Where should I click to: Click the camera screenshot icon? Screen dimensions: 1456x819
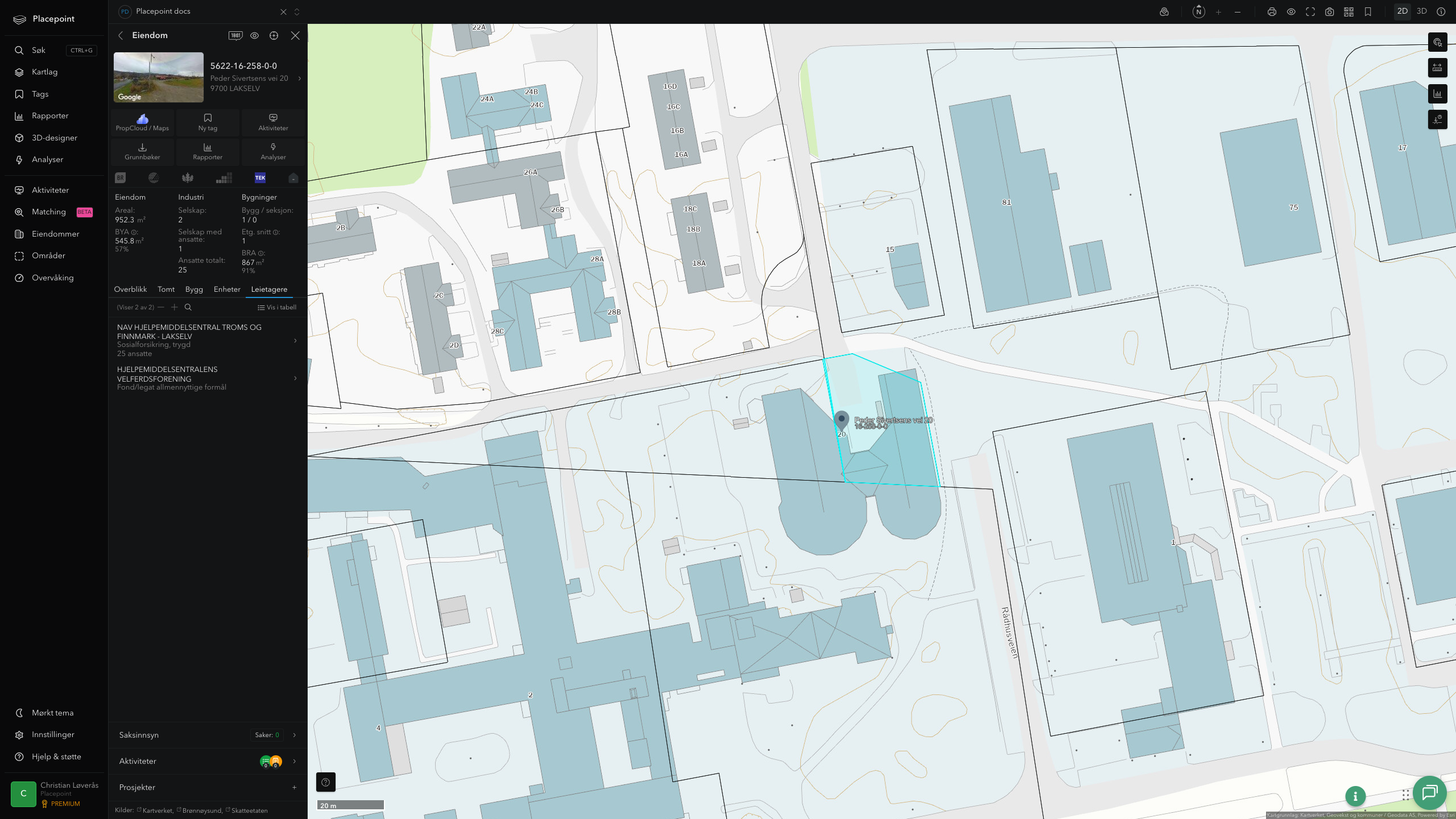(1329, 12)
